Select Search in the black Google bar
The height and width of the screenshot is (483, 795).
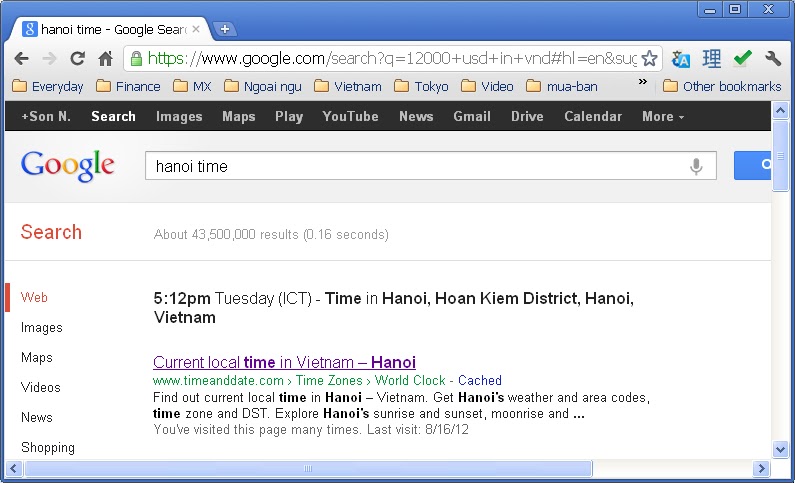point(114,117)
